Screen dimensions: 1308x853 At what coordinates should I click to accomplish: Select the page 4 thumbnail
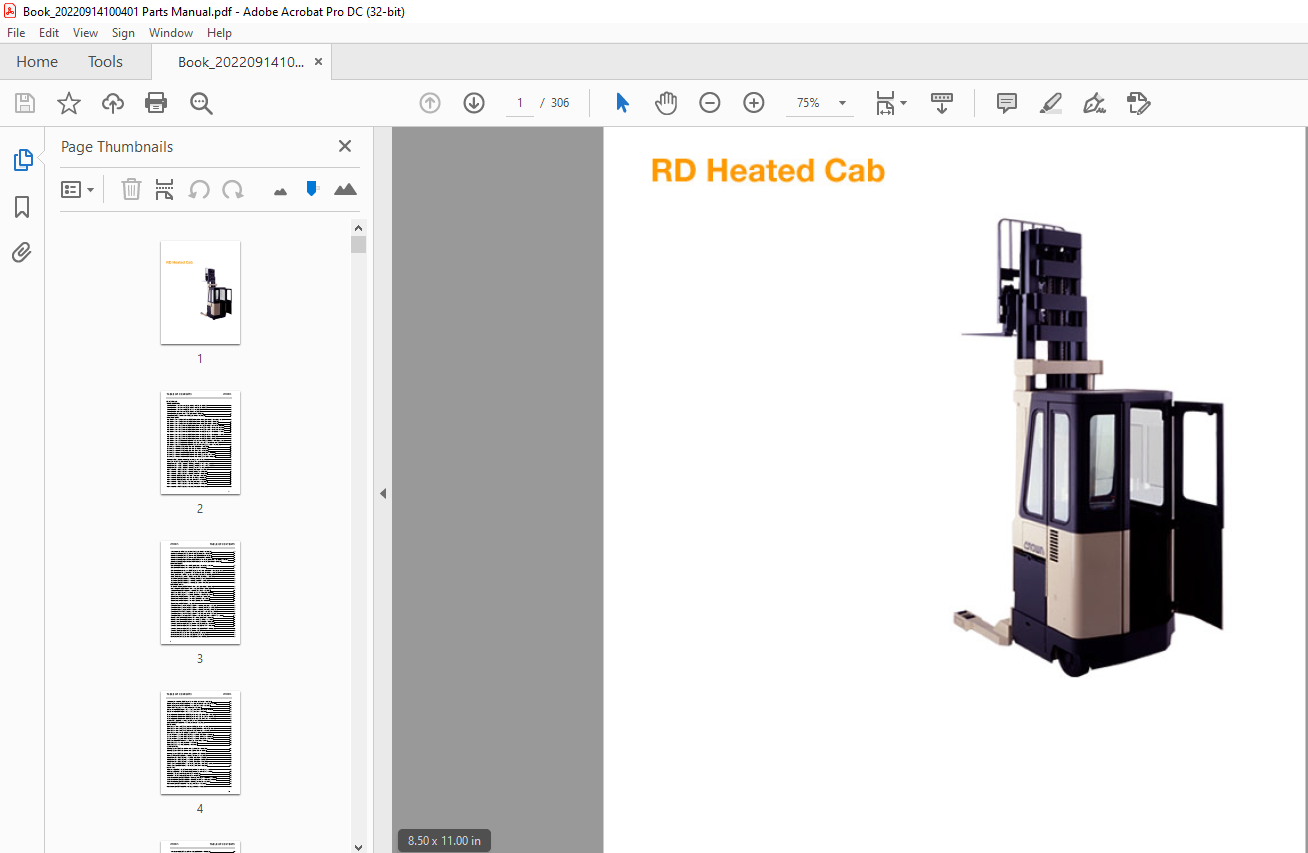(x=200, y=742)
